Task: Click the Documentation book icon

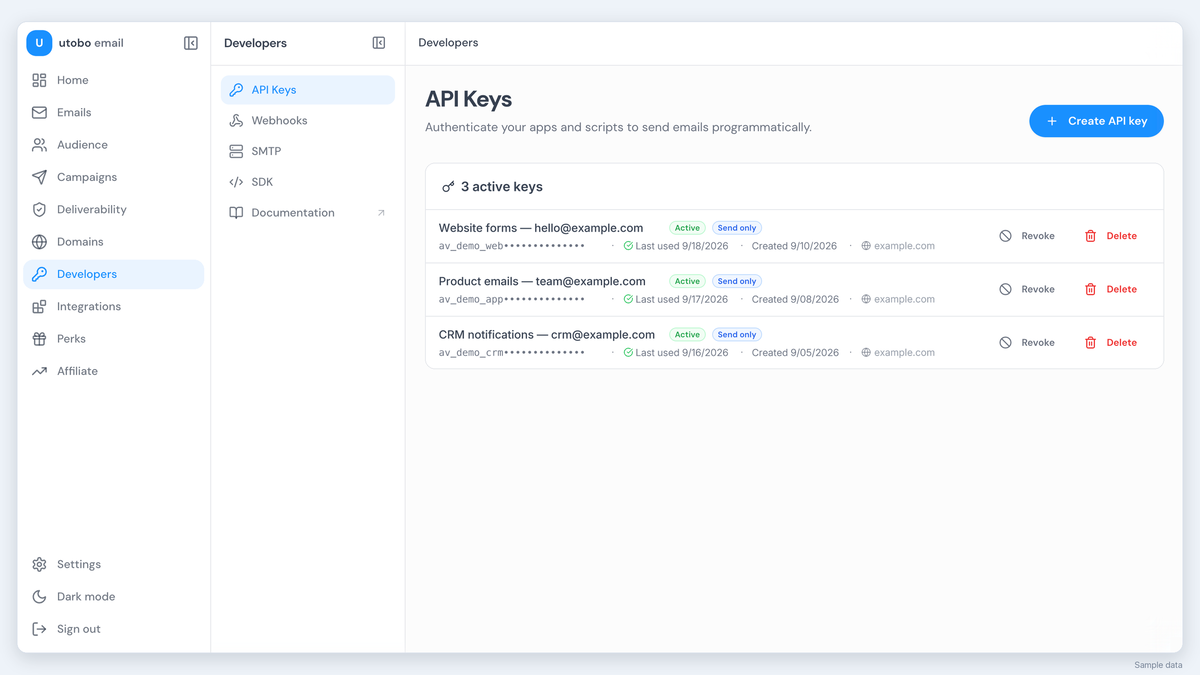Action: tap(236, 213)
